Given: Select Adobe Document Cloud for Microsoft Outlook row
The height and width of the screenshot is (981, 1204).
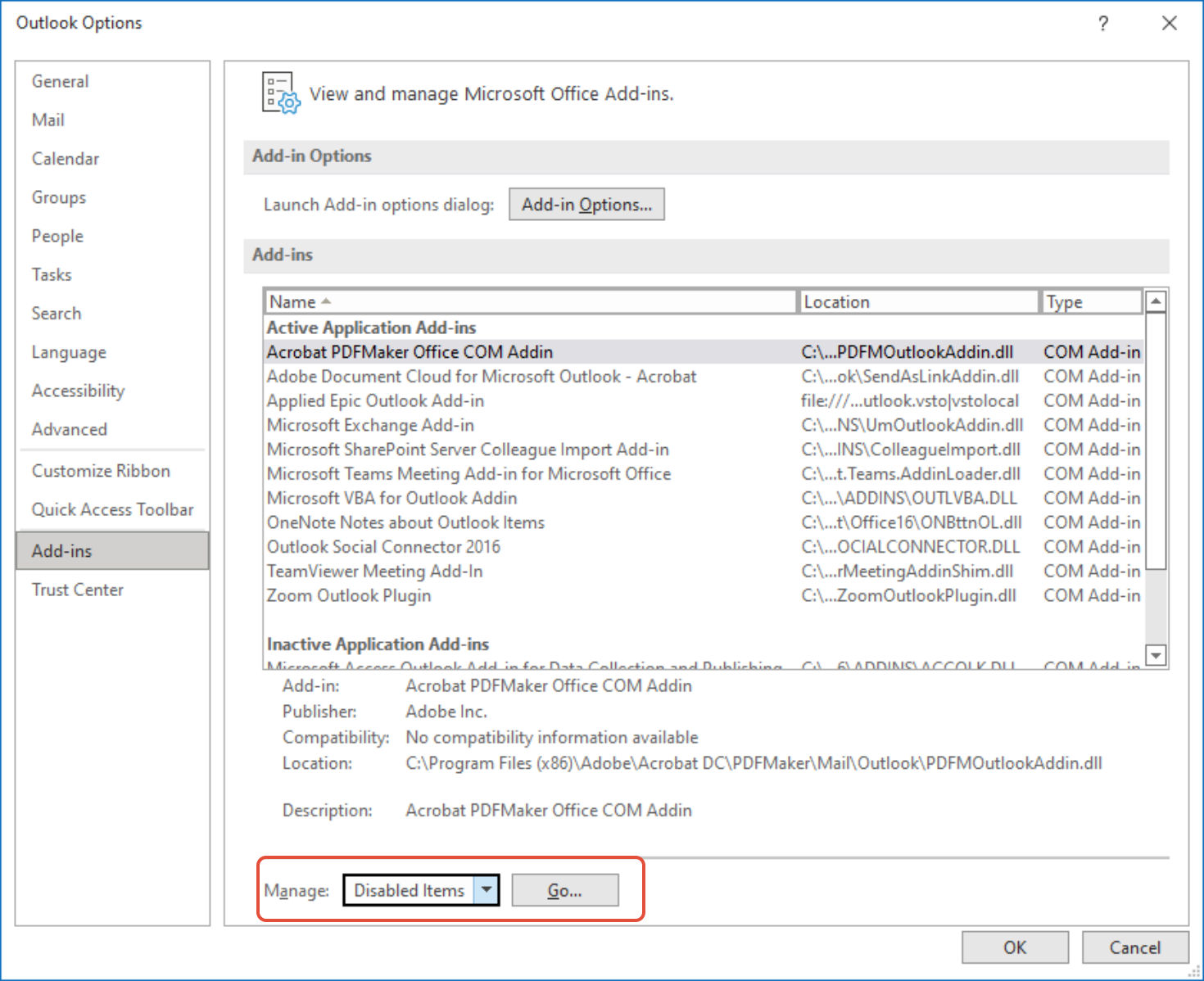Looking at the screenshot, I should click(704, 377).
